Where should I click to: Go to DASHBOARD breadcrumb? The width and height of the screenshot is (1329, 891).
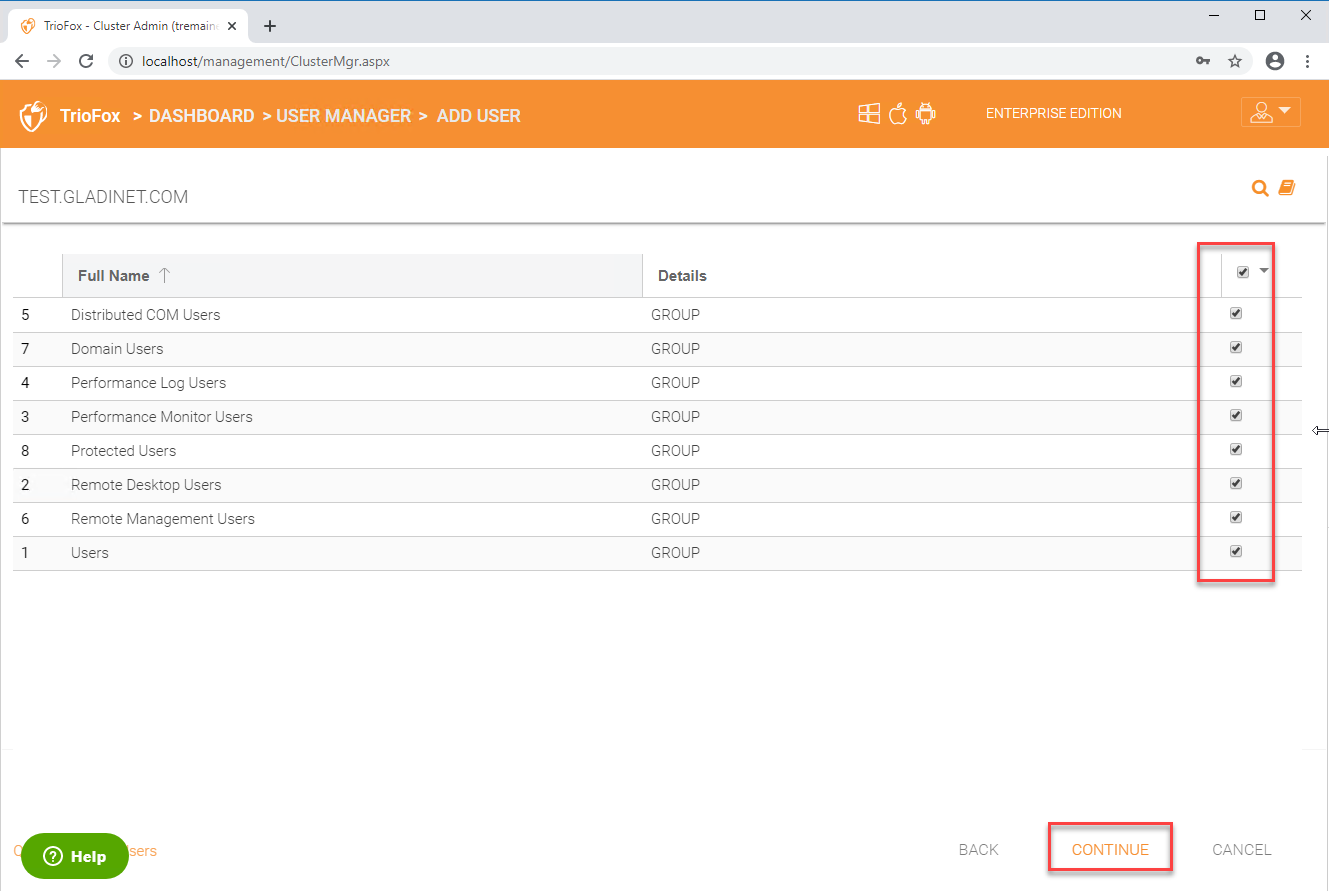tap(201, 116)
